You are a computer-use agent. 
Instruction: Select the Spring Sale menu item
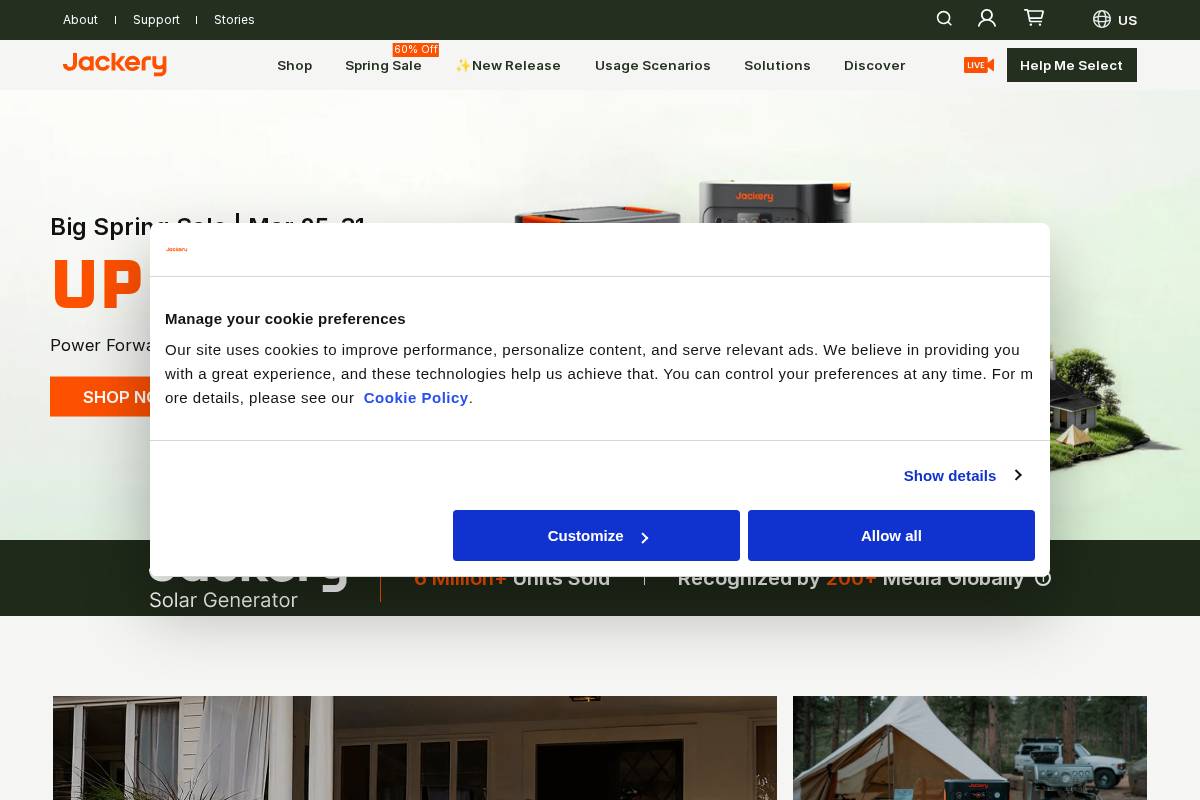(x=383, y=65)
